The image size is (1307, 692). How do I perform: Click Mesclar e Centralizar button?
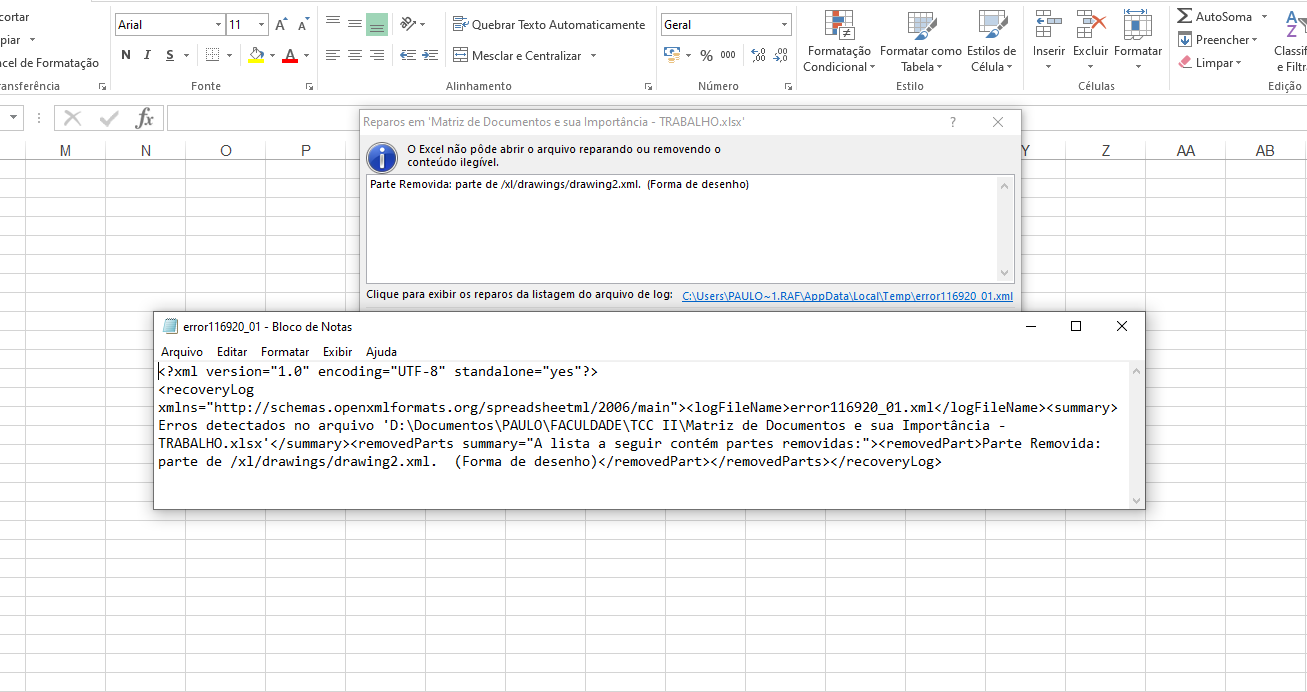coord(517,56)
